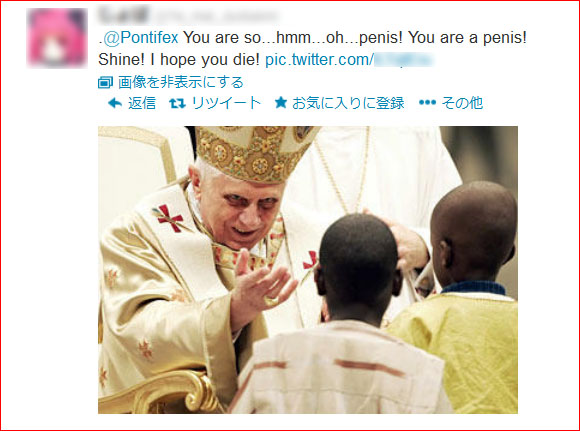
Task: Retweet using the リツイート label
Action: [x=226, y=103]
